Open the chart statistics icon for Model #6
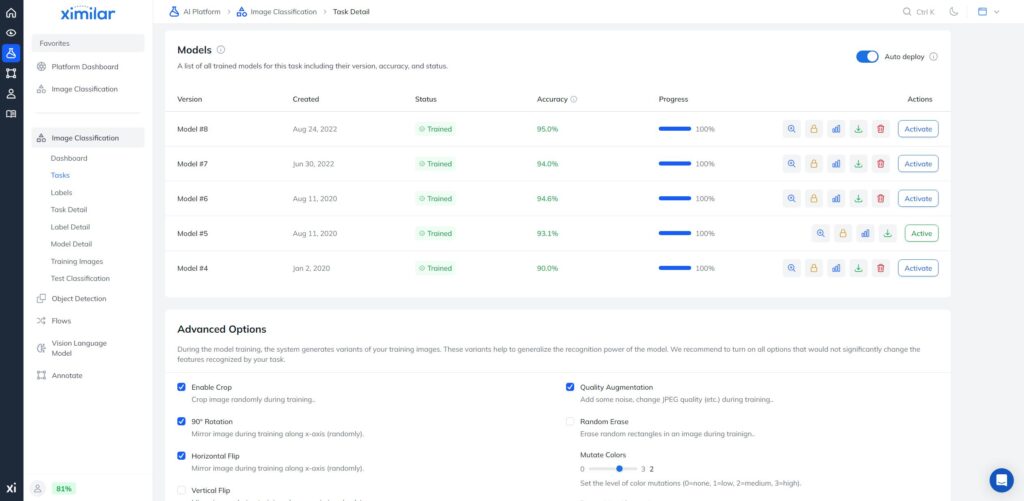Viewport: 1024px width, 501px height. pos(836,199)
